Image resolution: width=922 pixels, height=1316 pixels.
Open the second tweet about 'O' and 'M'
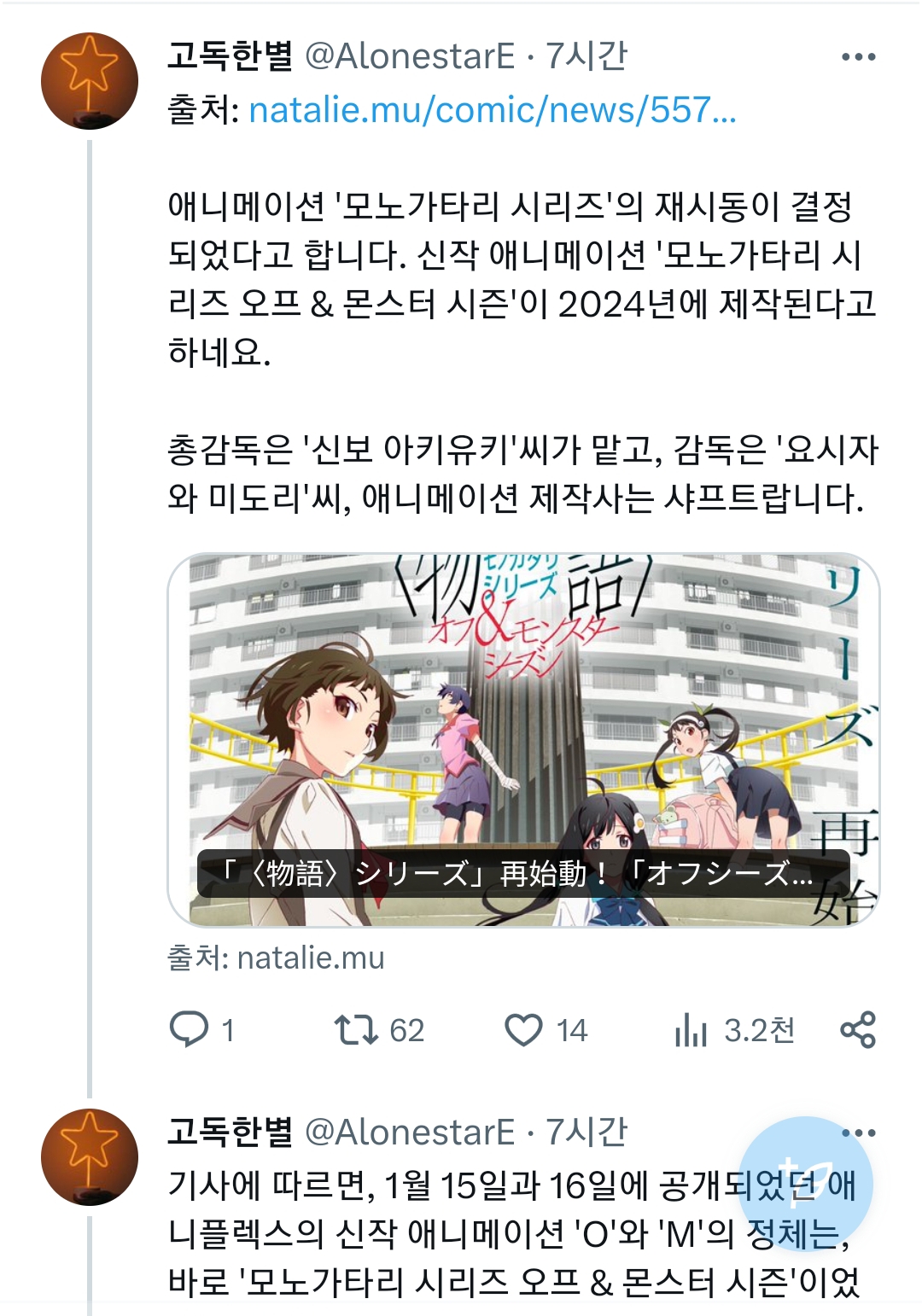click(512, 1233)
